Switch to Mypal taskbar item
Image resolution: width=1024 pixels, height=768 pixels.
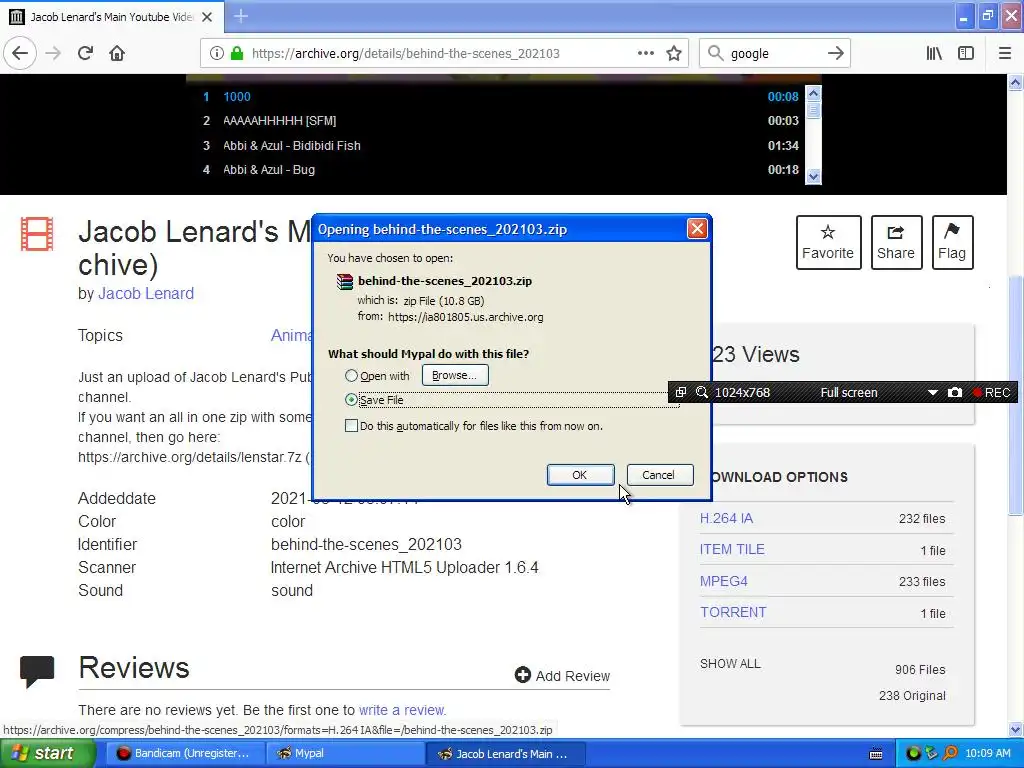click(346, 754)
